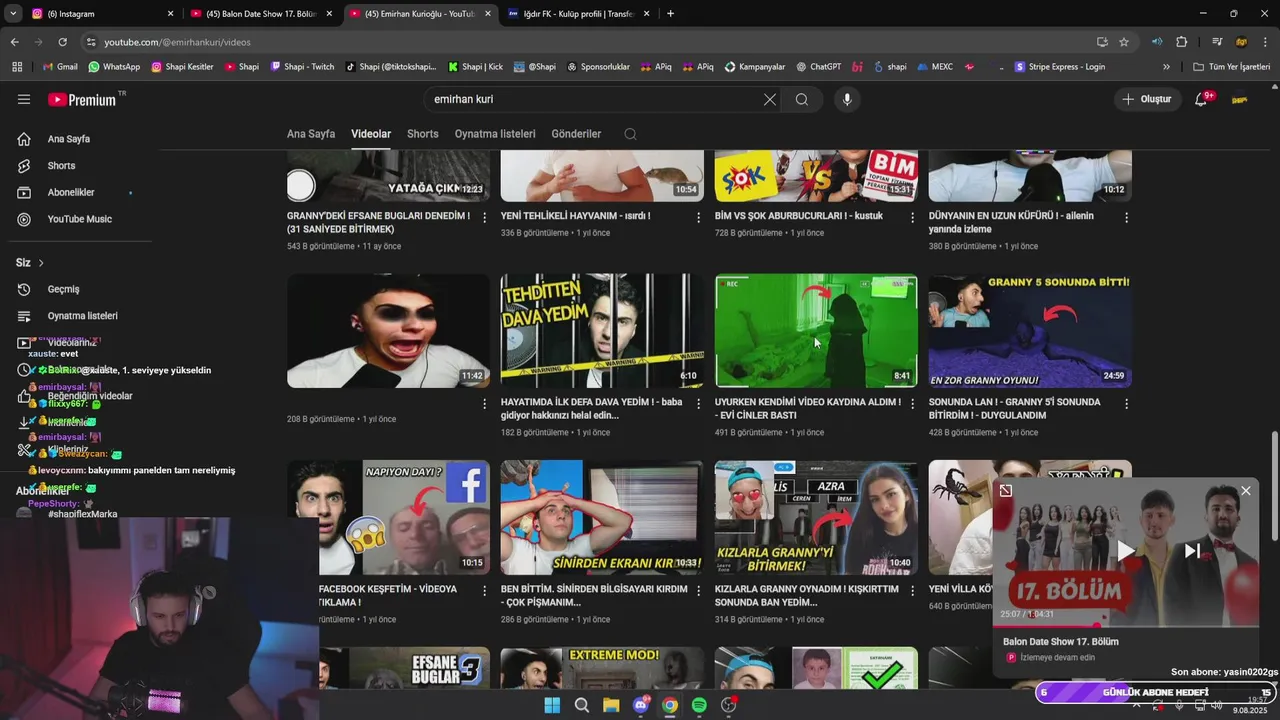
Task: Skip to next video in miniplayer
Action: [x=1192, y=551]
